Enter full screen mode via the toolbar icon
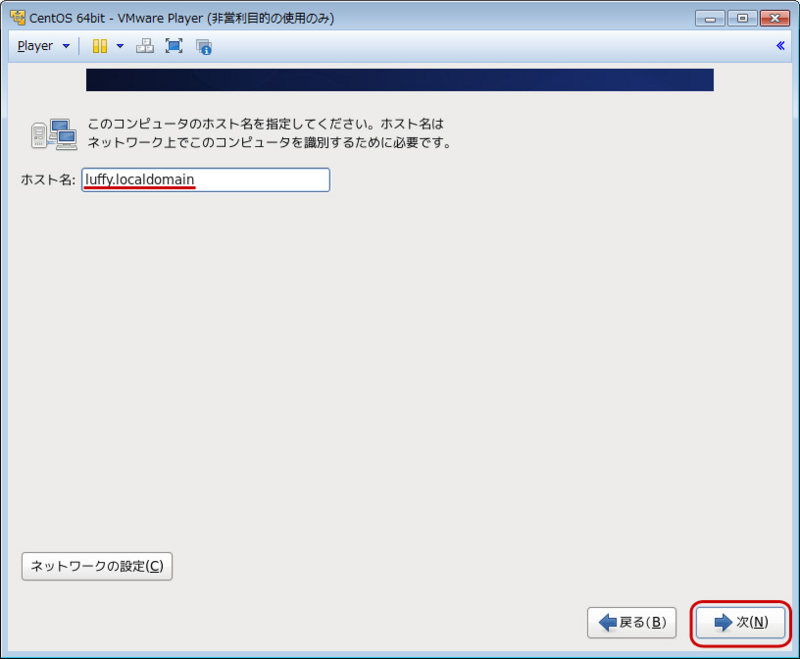This screenshot has height=659, width=800. click(174, 45)
